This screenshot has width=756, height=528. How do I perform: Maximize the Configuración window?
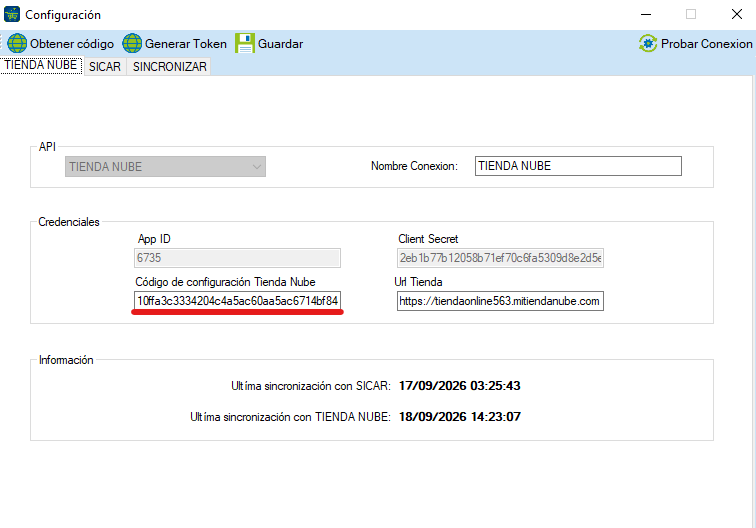pos(691,14)
